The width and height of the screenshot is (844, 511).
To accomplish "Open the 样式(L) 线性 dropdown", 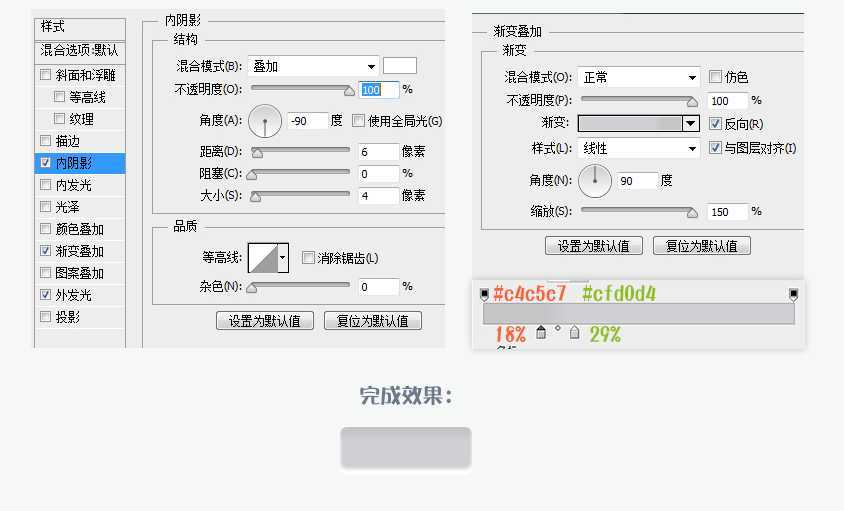I will pyautogui.click(x=640, y=148).
